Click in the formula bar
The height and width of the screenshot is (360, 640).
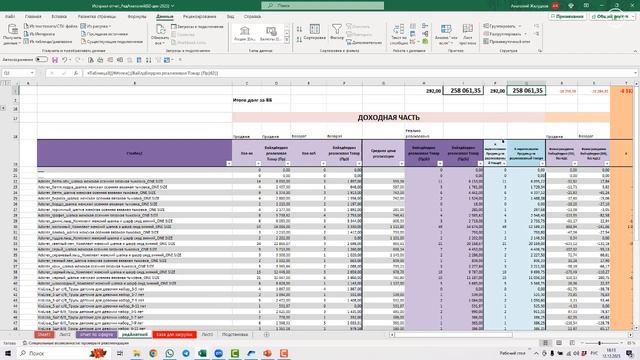359,73
